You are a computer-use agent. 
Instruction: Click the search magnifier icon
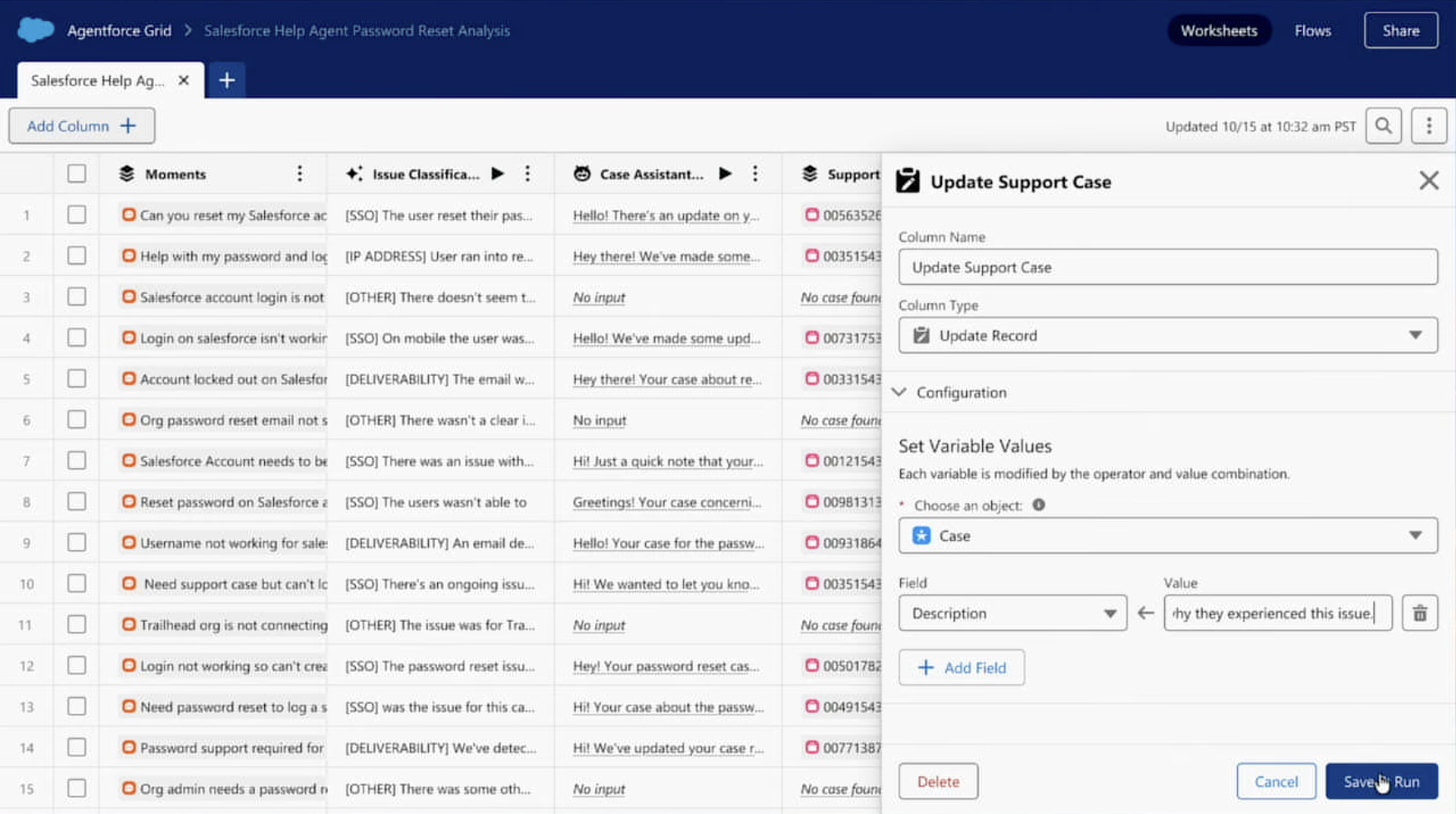tap(1383, 126)
